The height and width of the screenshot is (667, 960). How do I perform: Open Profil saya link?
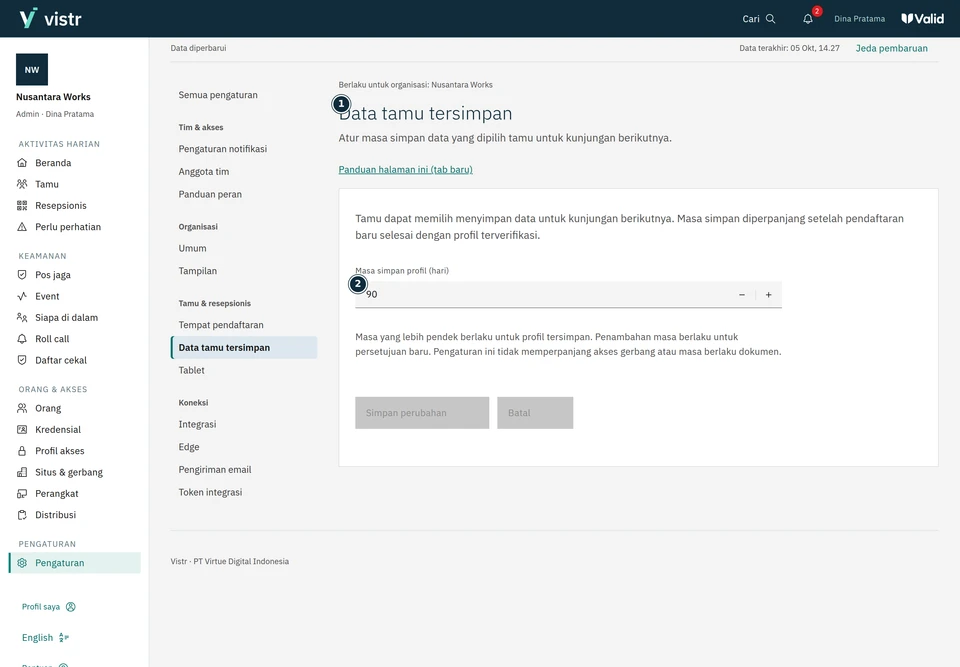point(49,607)
